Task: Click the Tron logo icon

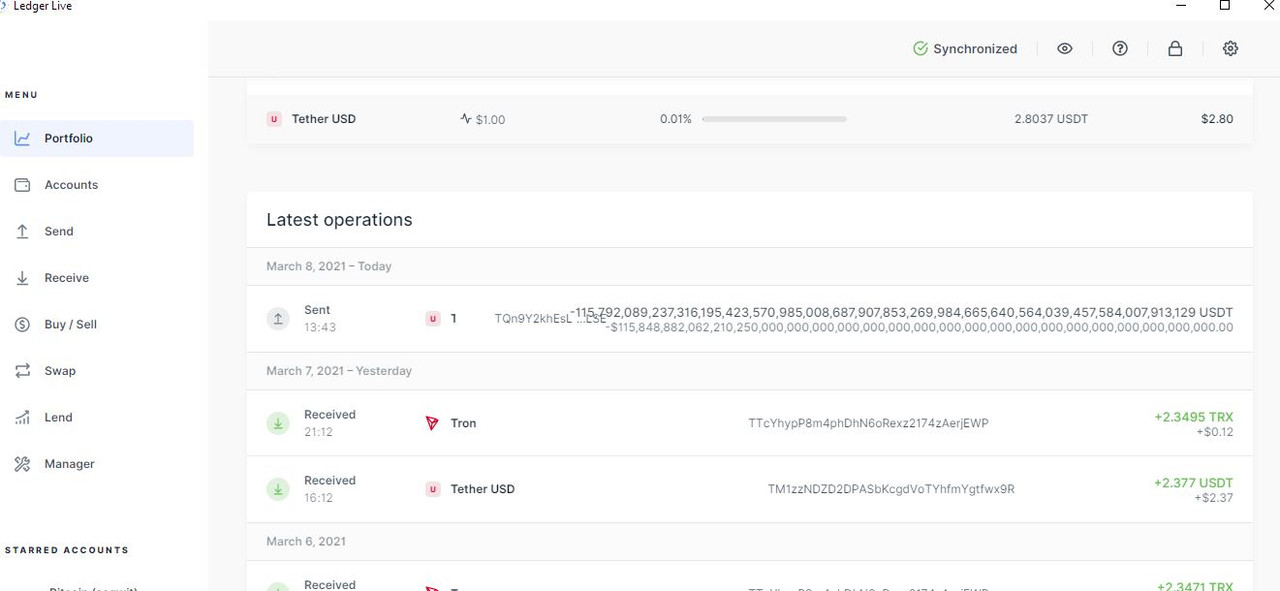Action: click(x=432, y=423)
